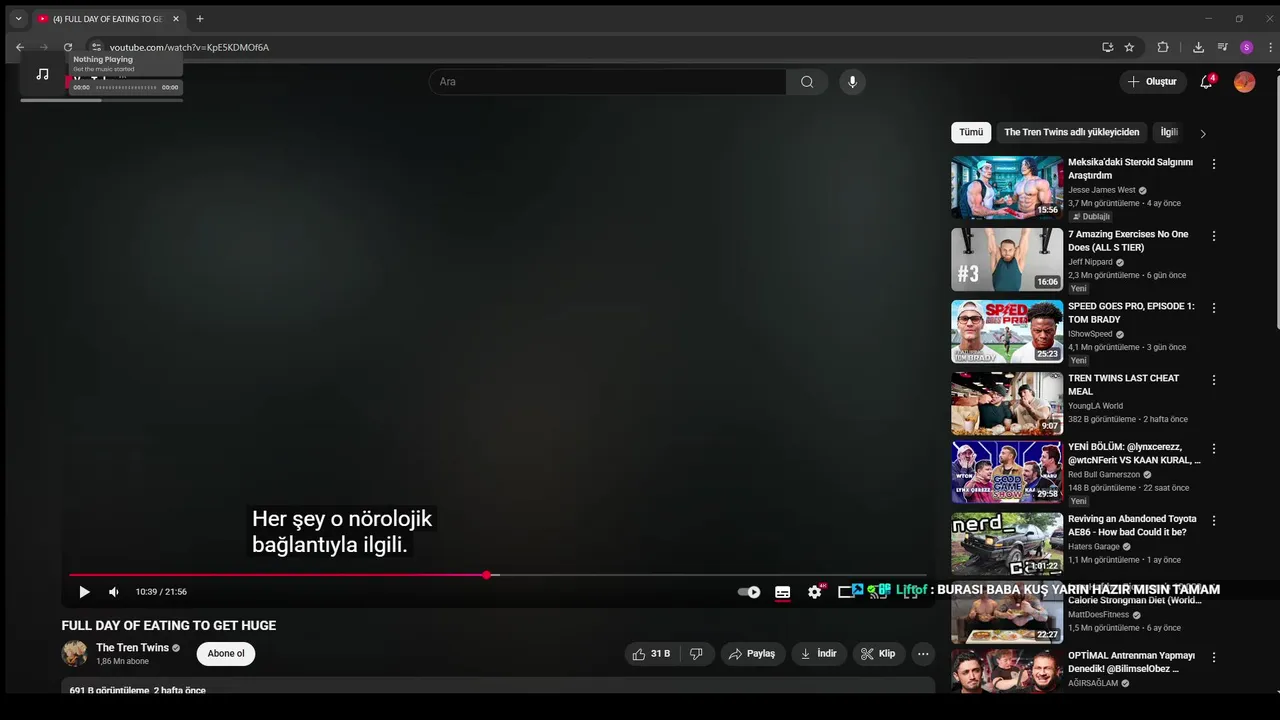1280x720 pixels.
Task: Open SPEED GOES PRO Tom Brady thumbnail
Action: click(1007, 331)
